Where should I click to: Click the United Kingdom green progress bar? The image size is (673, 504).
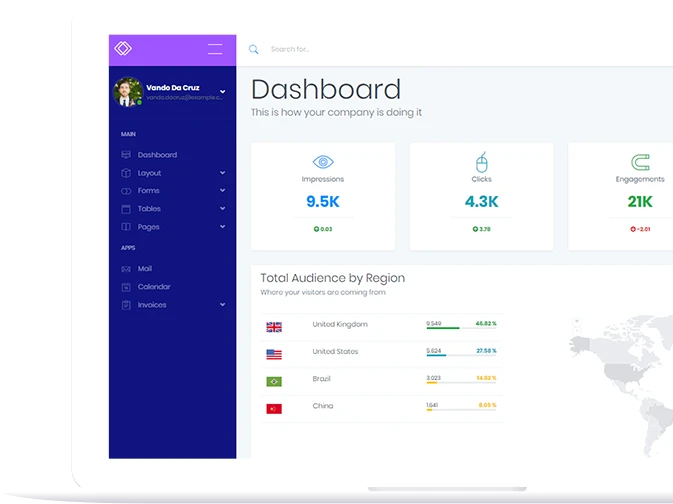pos(443,328)
